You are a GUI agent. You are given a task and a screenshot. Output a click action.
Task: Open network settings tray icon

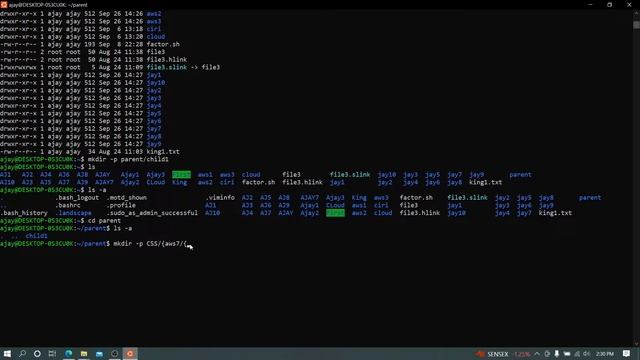(x=577, y=354)
